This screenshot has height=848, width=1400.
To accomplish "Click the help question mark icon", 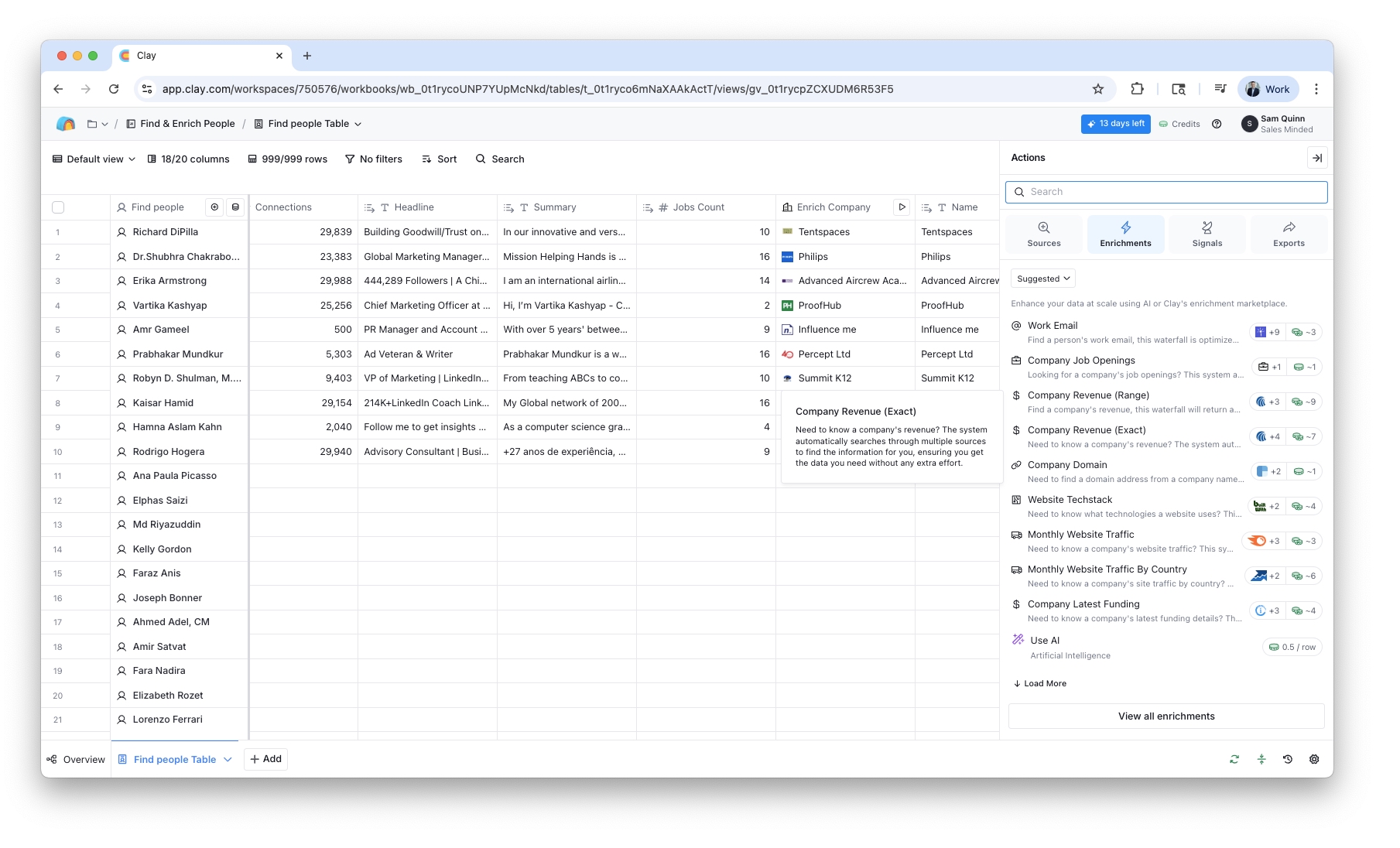I will [x=1217, y=124].
